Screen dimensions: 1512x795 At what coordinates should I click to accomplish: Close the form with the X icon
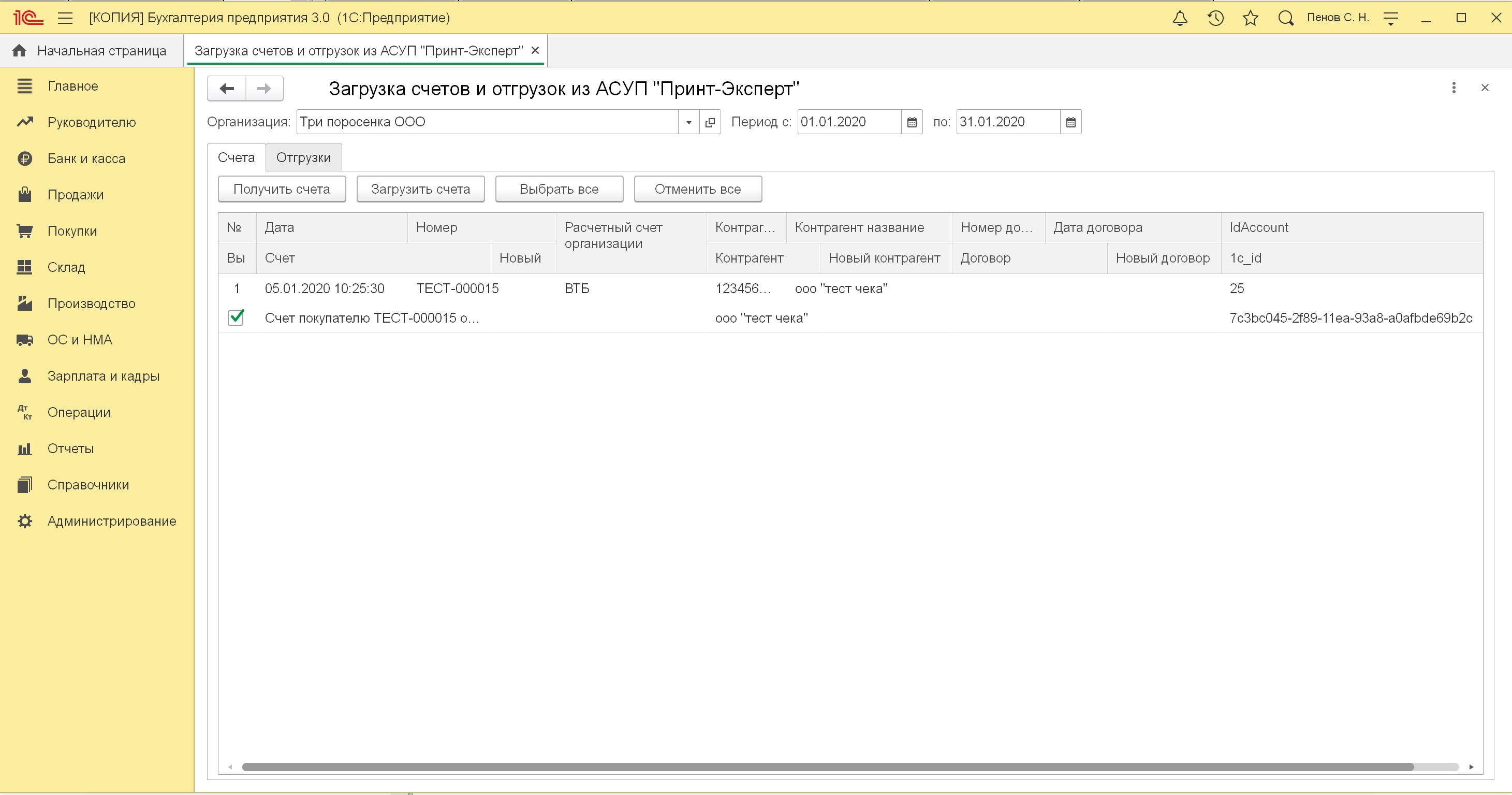click(x=1485, y=88)
